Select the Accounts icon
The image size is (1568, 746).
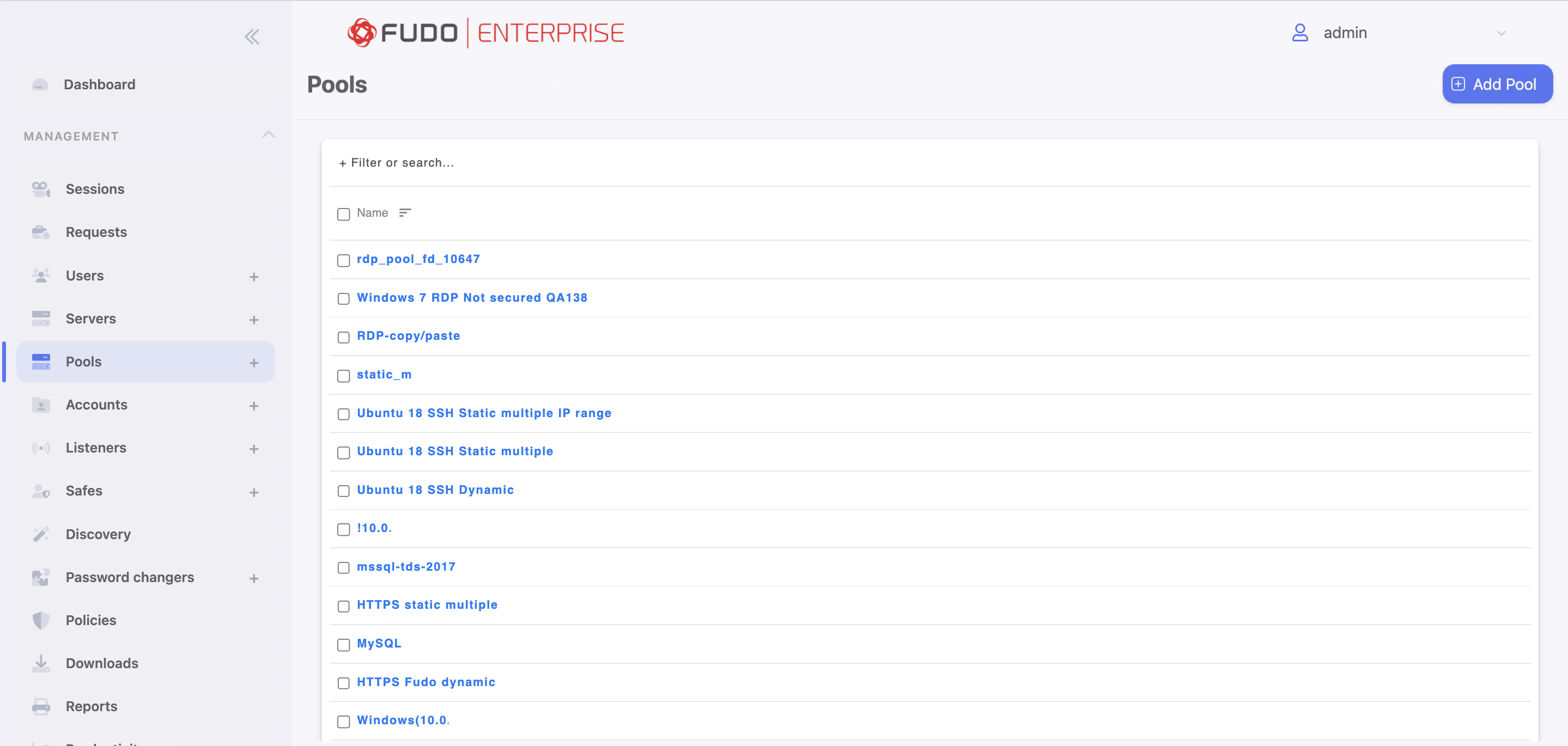40,405
